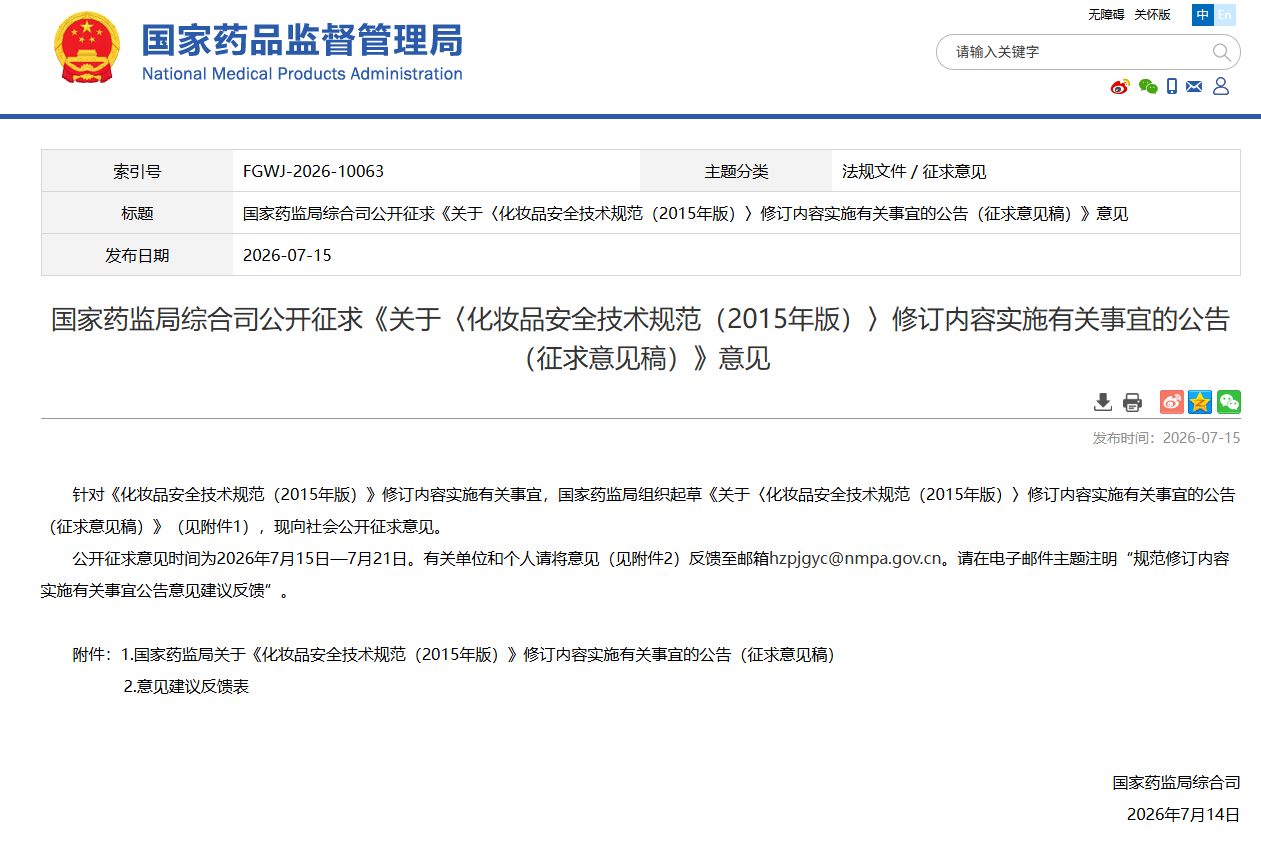Click the print icon below the title

pos(1132,402)
